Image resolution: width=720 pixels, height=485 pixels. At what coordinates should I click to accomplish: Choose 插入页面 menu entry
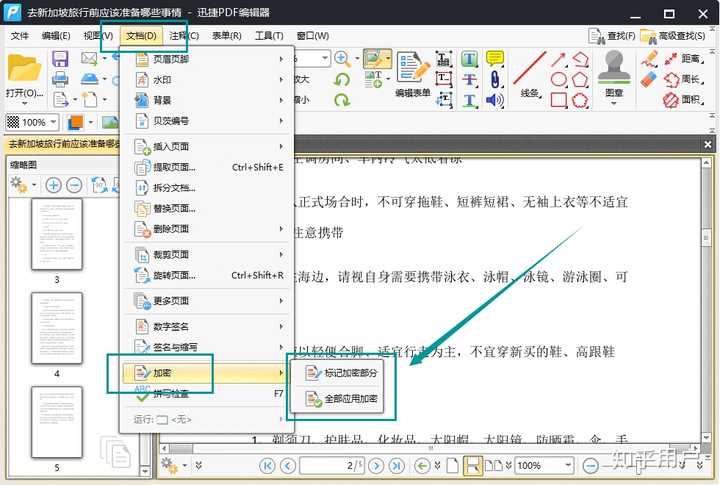207,147
